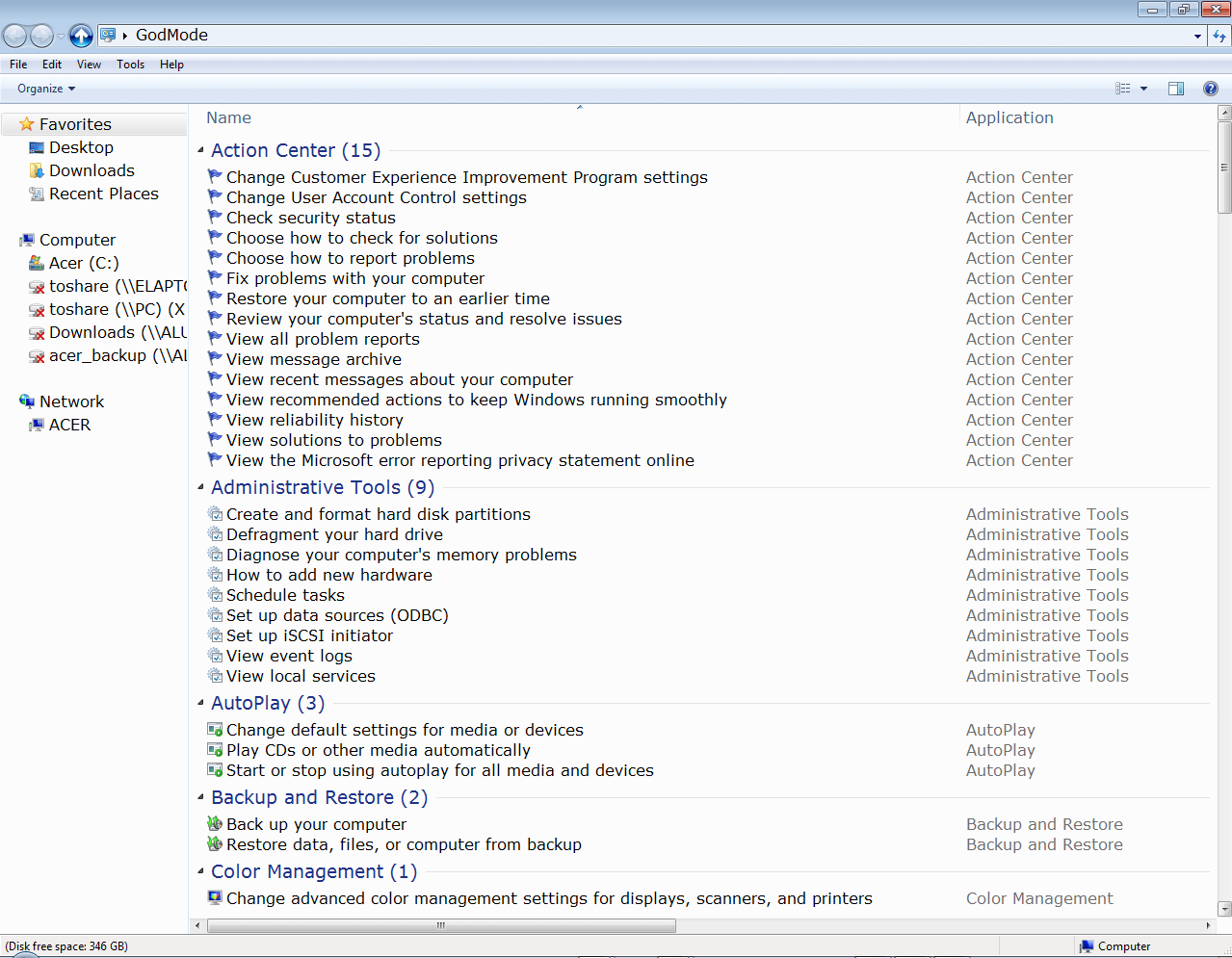1232x958 pixels.
Task: Click flag icon of View reliability history
Action: 215,419
